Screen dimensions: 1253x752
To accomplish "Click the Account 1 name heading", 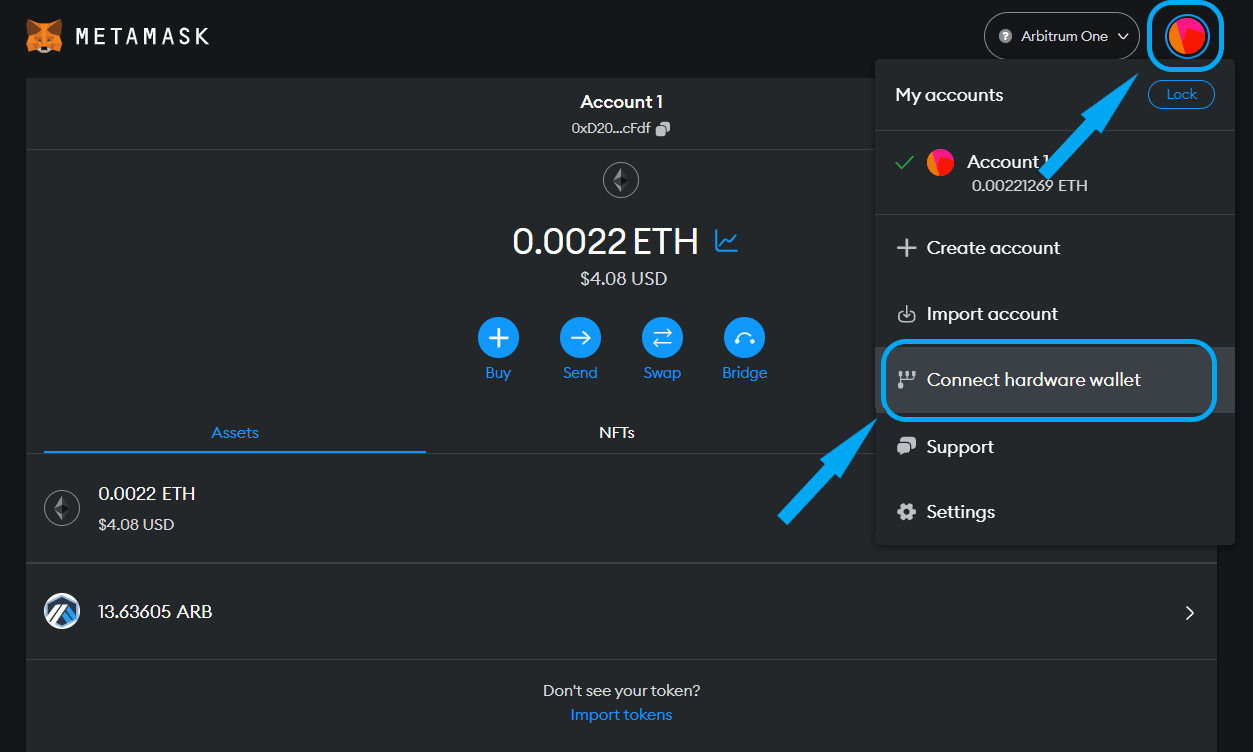I will click(621, 102).
